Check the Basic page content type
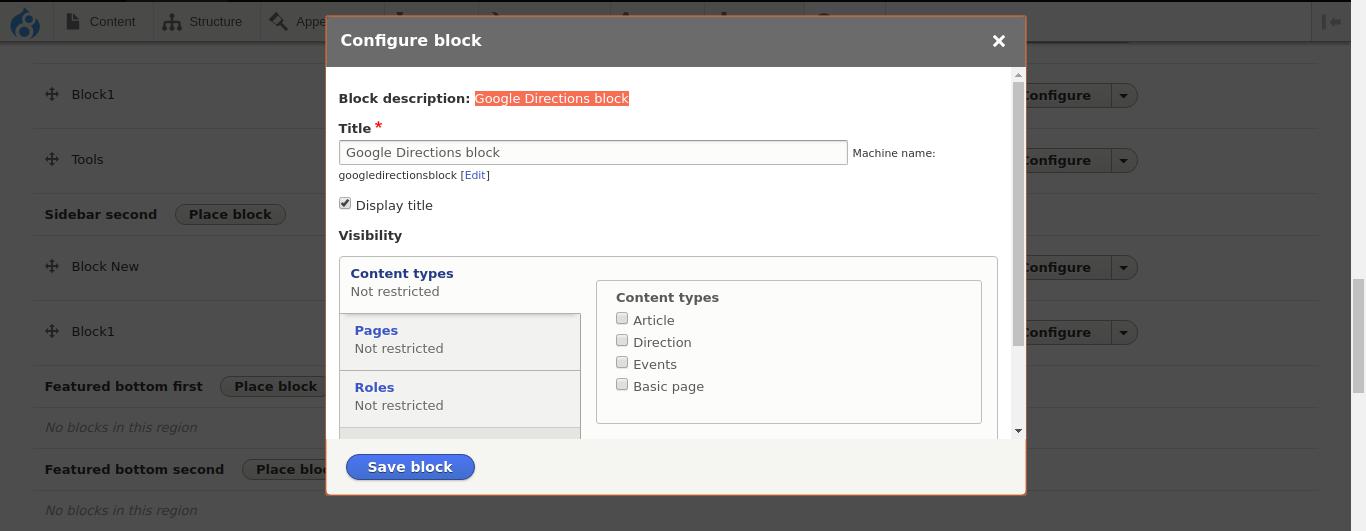The height and width of the screenshot is (531, 1366). tap(622, 384)
